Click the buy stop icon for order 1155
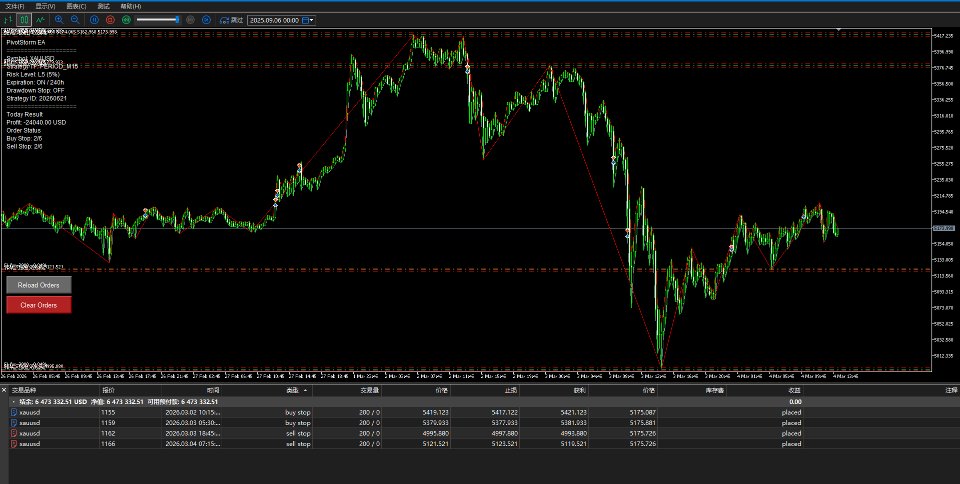The width and height of the screenshot is (960, 484). point(14,412)
